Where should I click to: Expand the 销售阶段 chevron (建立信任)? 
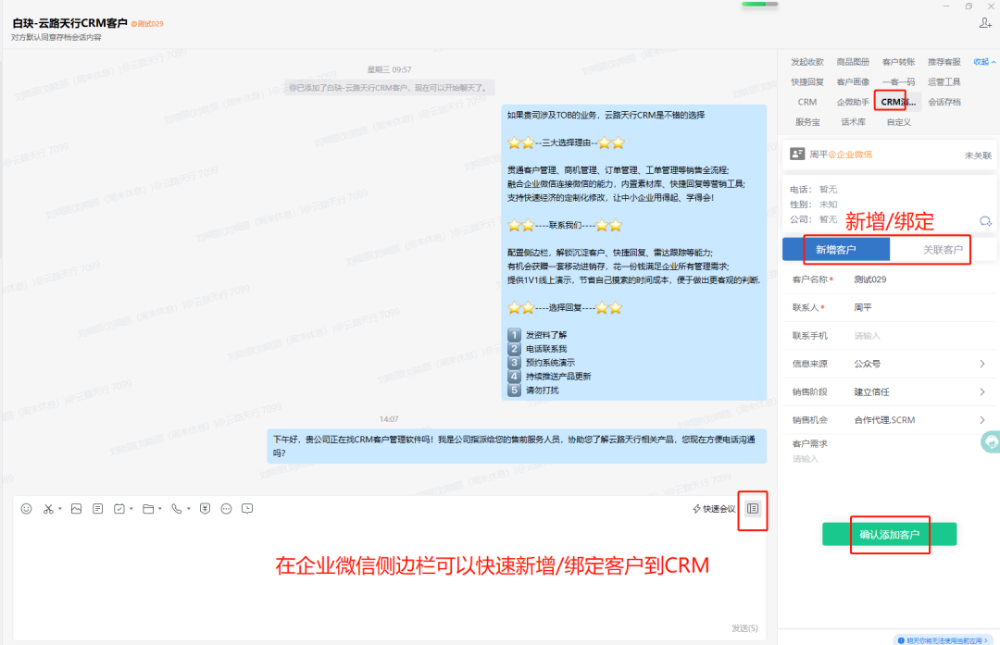coord(982,392)
